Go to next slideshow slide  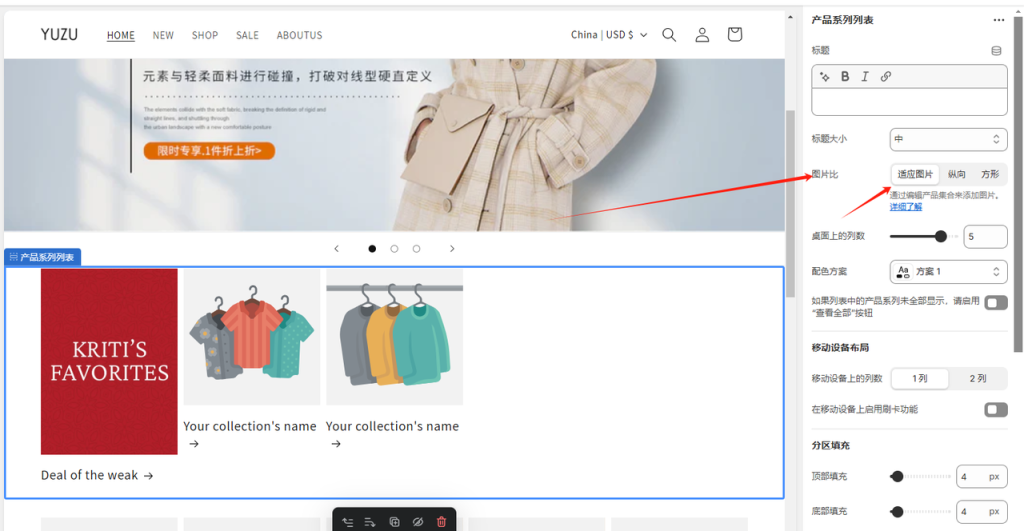point(452,249)
